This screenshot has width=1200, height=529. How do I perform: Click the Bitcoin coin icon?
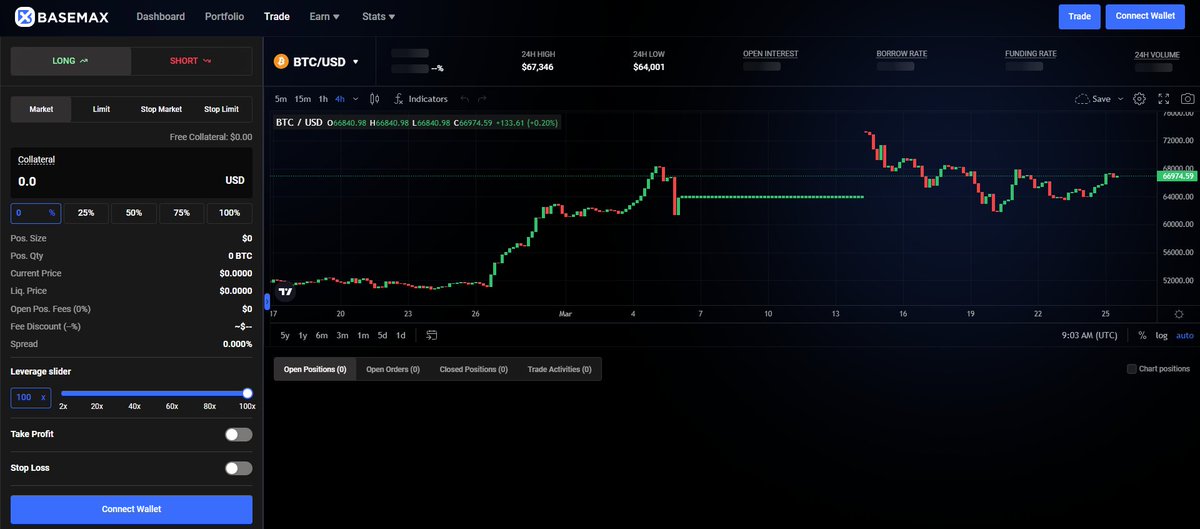click(x=281, y=61)
